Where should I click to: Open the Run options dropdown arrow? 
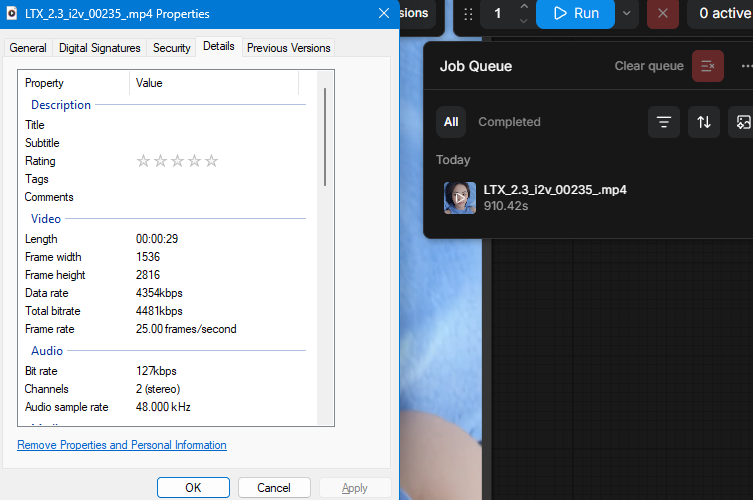click(x=627, y=13)
